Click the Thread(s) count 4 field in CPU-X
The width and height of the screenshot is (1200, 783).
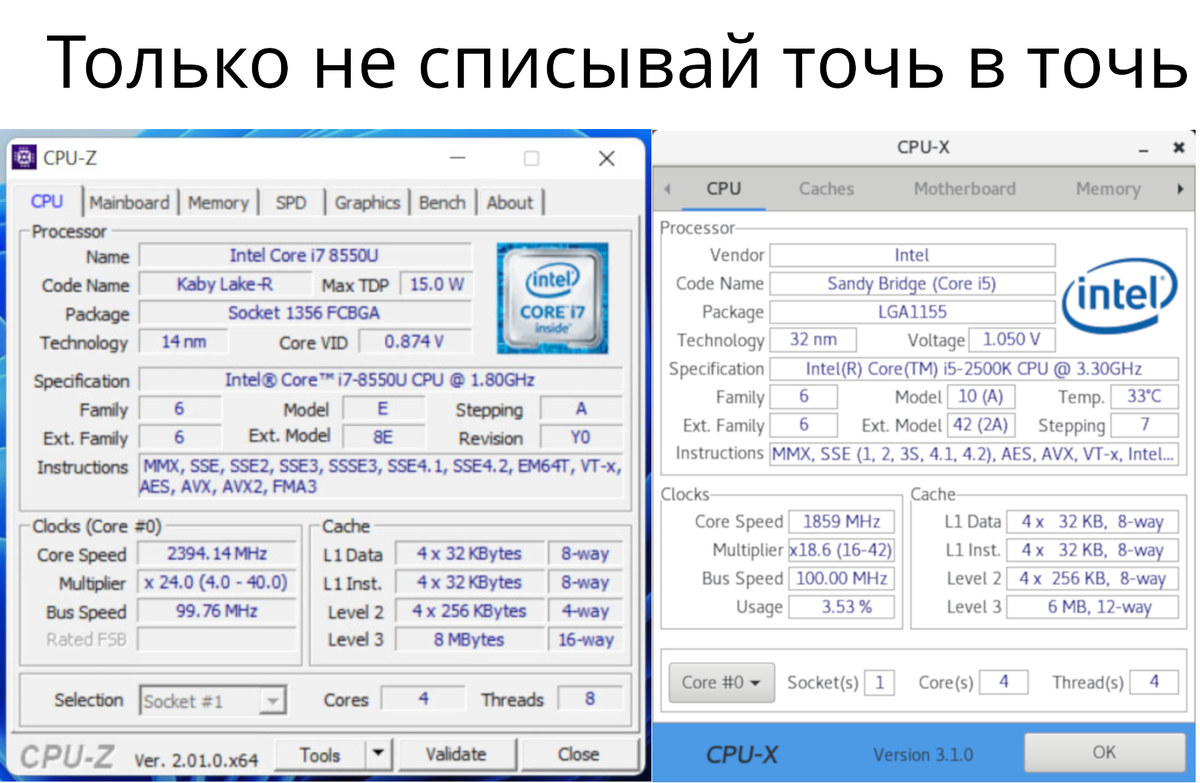pos(1155,682)
